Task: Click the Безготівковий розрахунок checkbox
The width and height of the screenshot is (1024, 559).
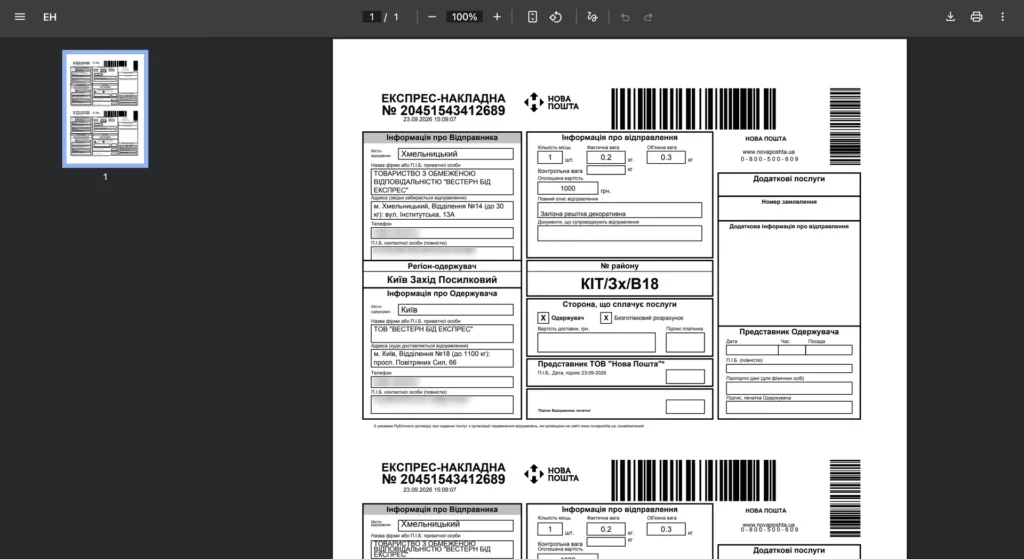Action: 605,318
